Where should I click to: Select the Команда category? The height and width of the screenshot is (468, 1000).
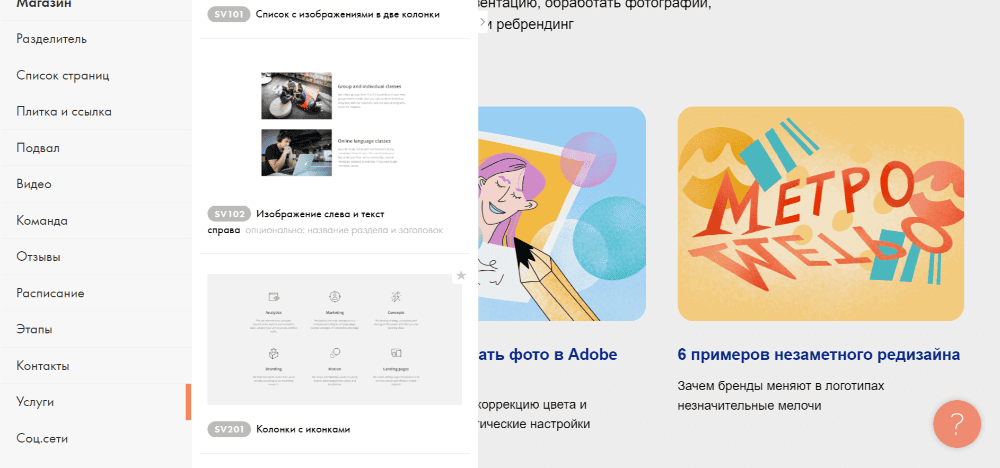coord(96,221)
